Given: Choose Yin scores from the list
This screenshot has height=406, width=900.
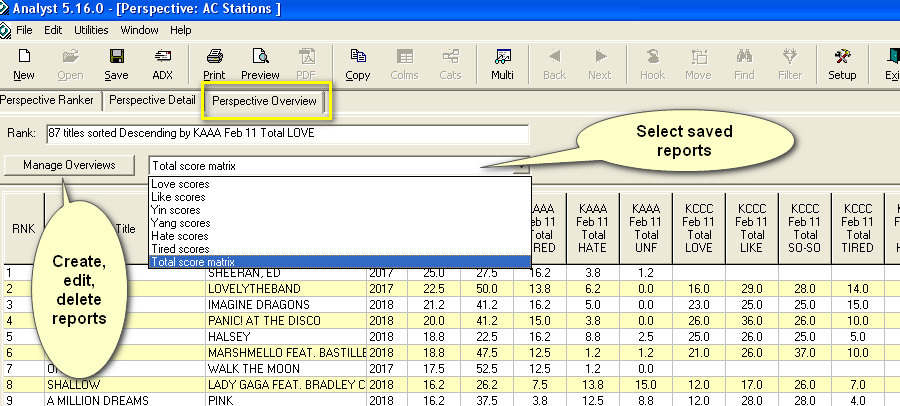Looking at the screenshot, I should pyautogui.click(x=340, y=210).
